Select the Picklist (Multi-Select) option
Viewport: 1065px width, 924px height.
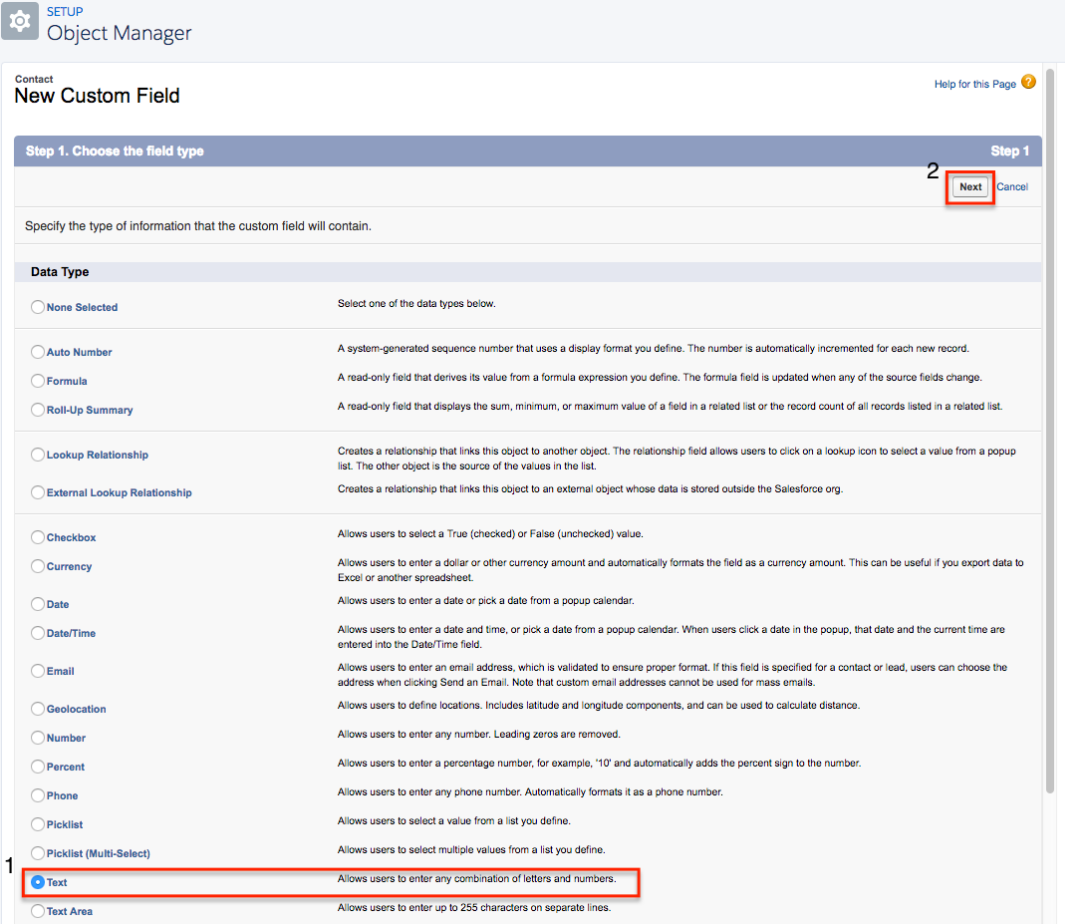[x=37, y=853]
